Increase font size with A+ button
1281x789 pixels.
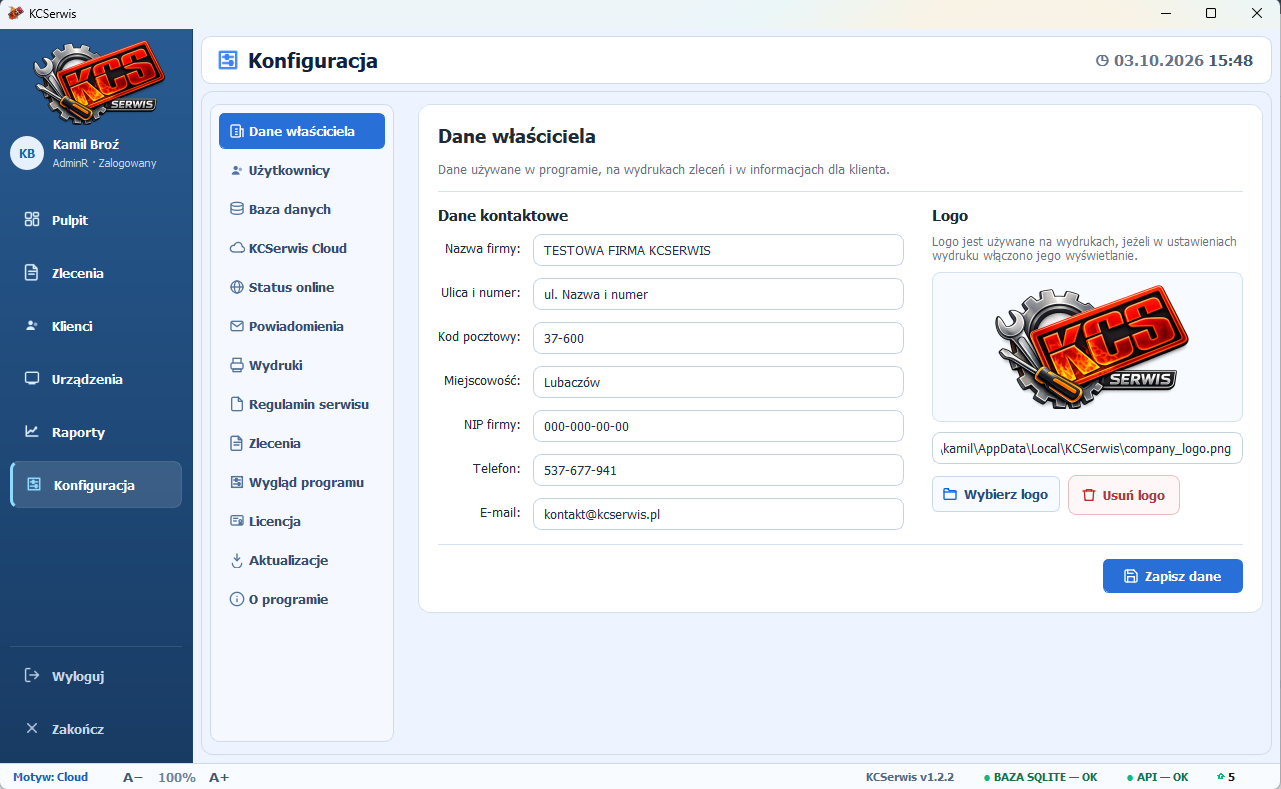click(x=219, y=777)
